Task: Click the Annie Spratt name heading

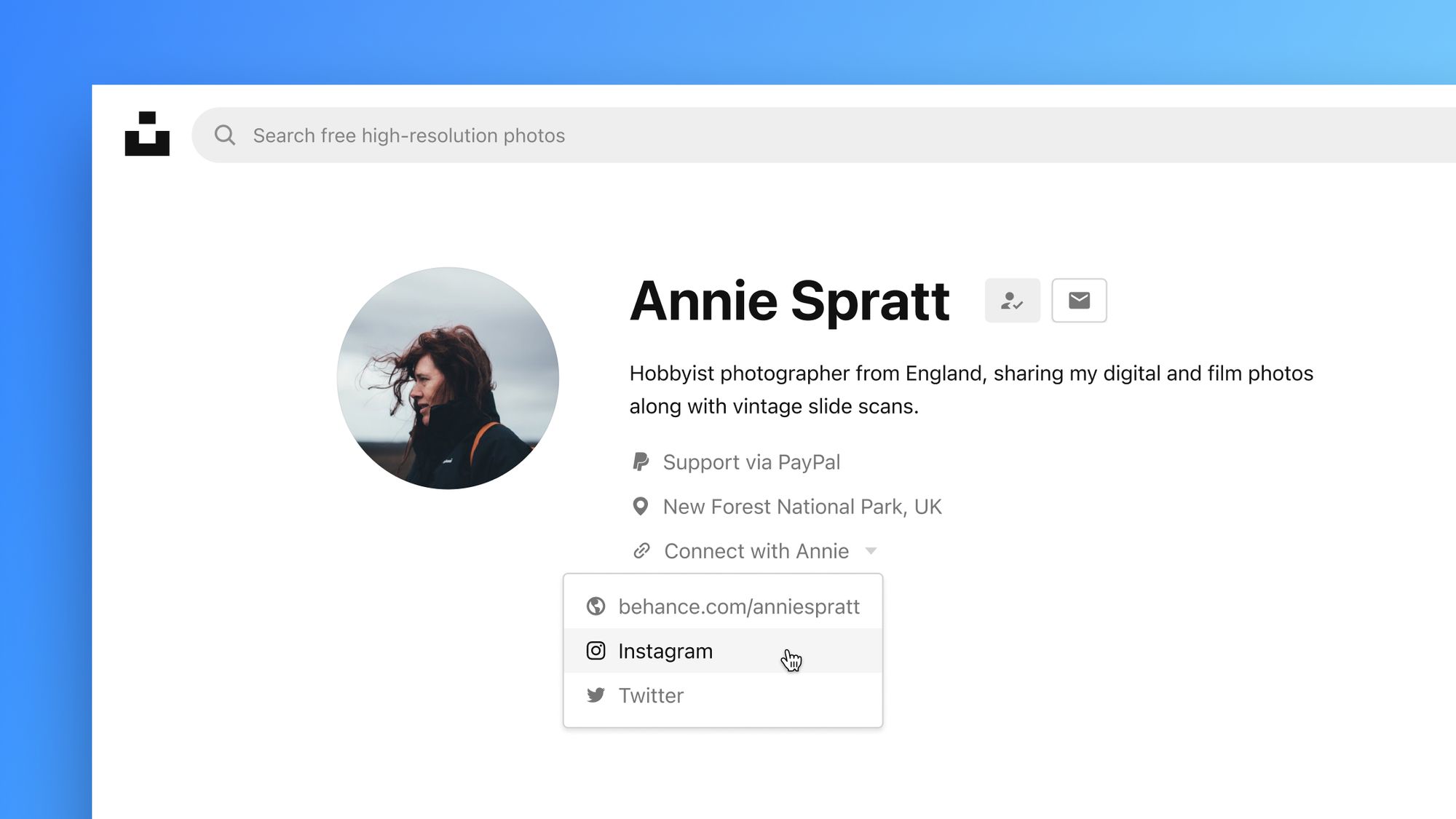Action: [x=790, y=301]
